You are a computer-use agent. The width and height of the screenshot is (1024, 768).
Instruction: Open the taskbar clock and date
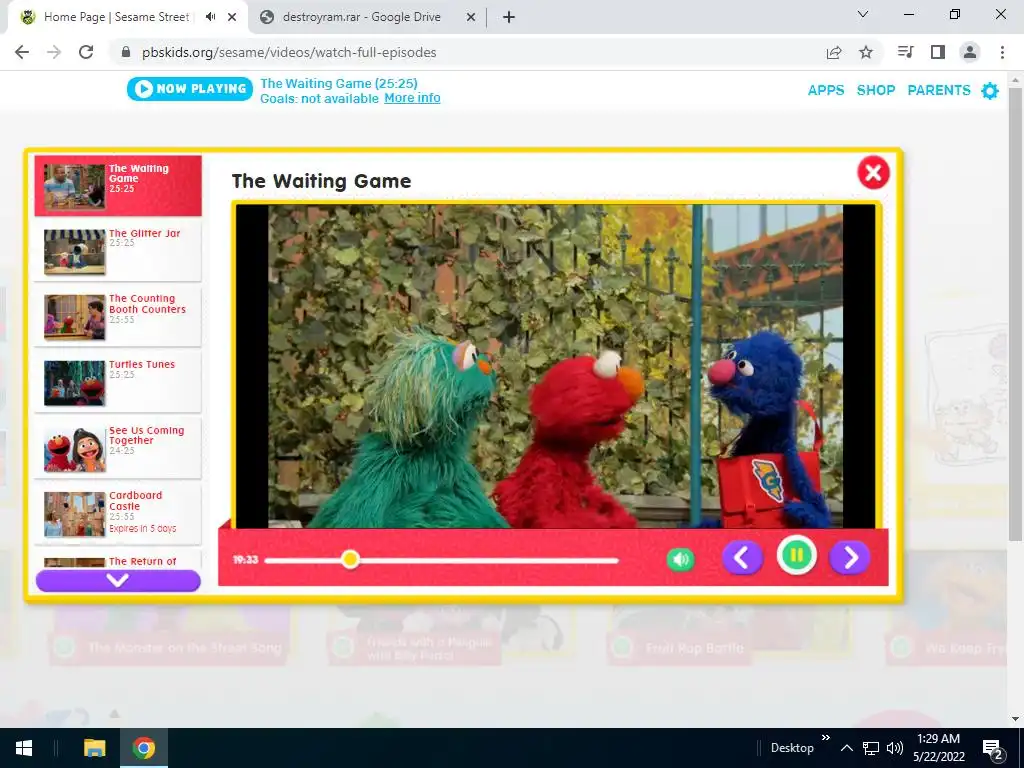939,748
